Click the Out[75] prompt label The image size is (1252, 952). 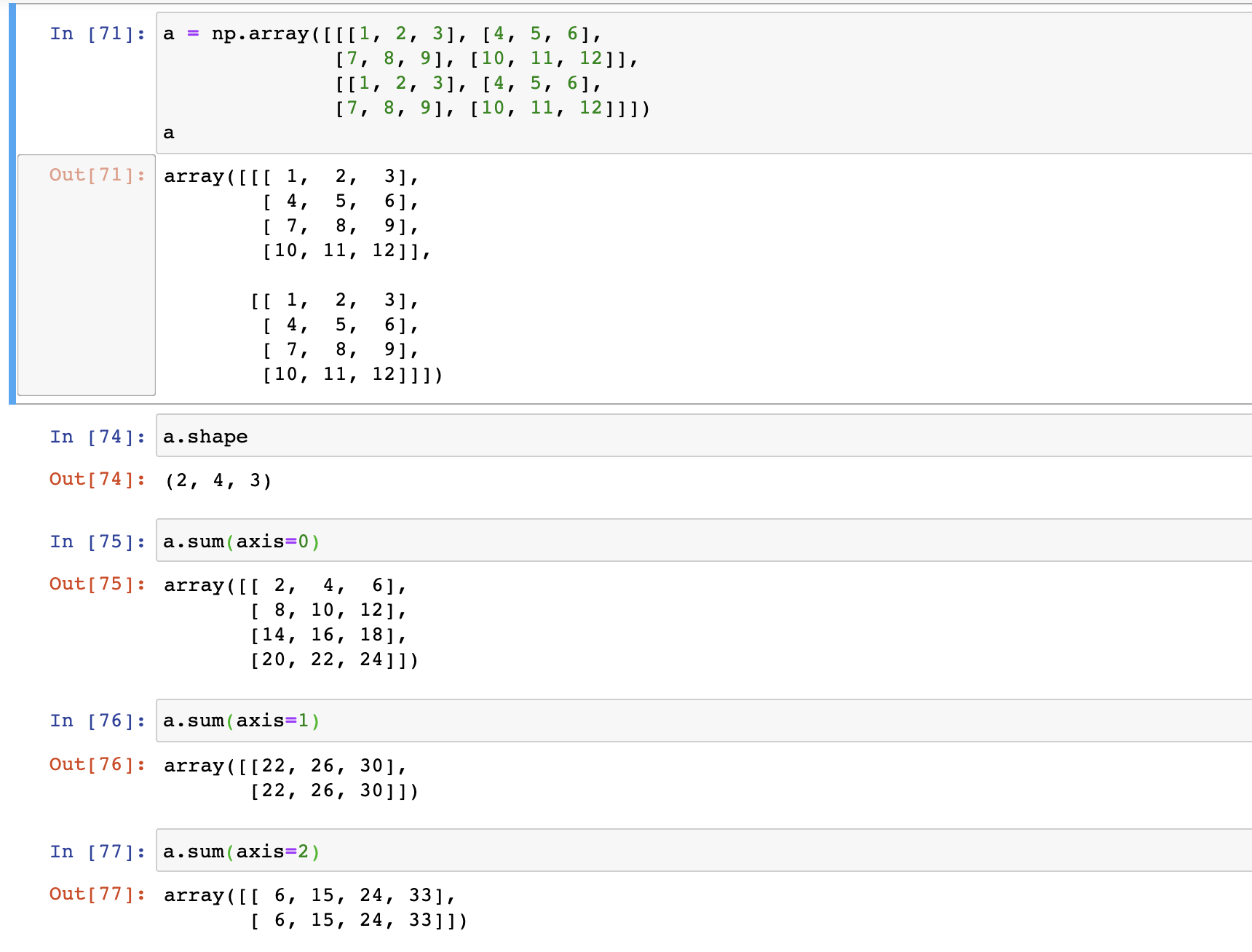(98, 584)
